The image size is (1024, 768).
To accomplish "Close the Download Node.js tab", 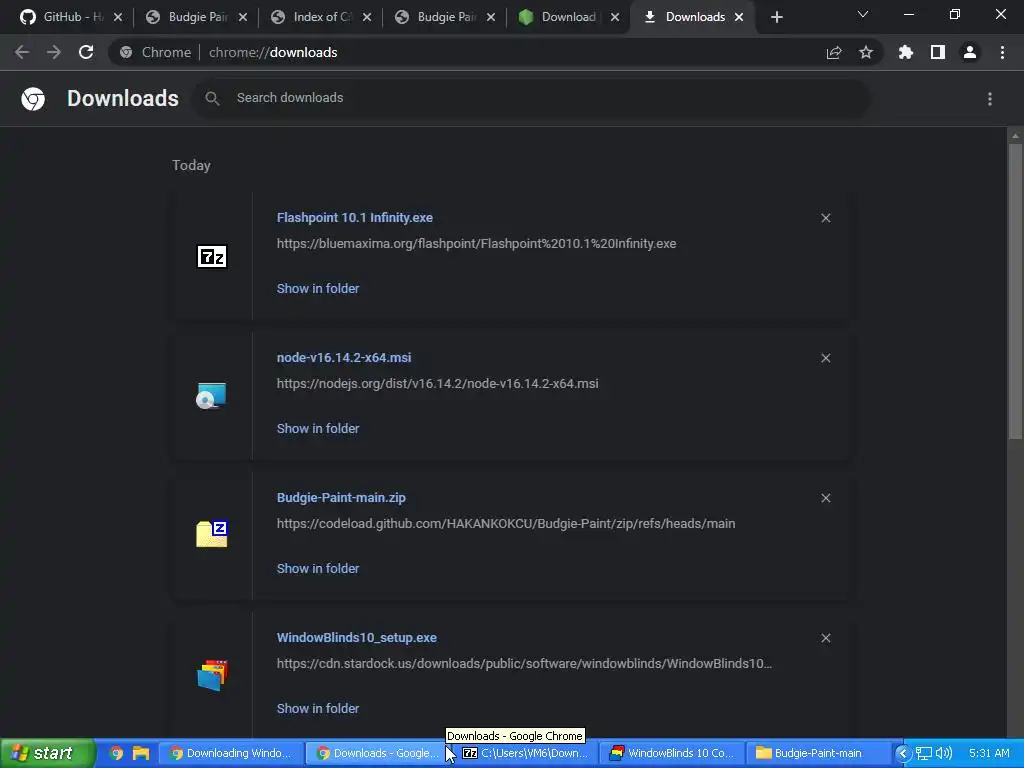I will tap(615, 17).
